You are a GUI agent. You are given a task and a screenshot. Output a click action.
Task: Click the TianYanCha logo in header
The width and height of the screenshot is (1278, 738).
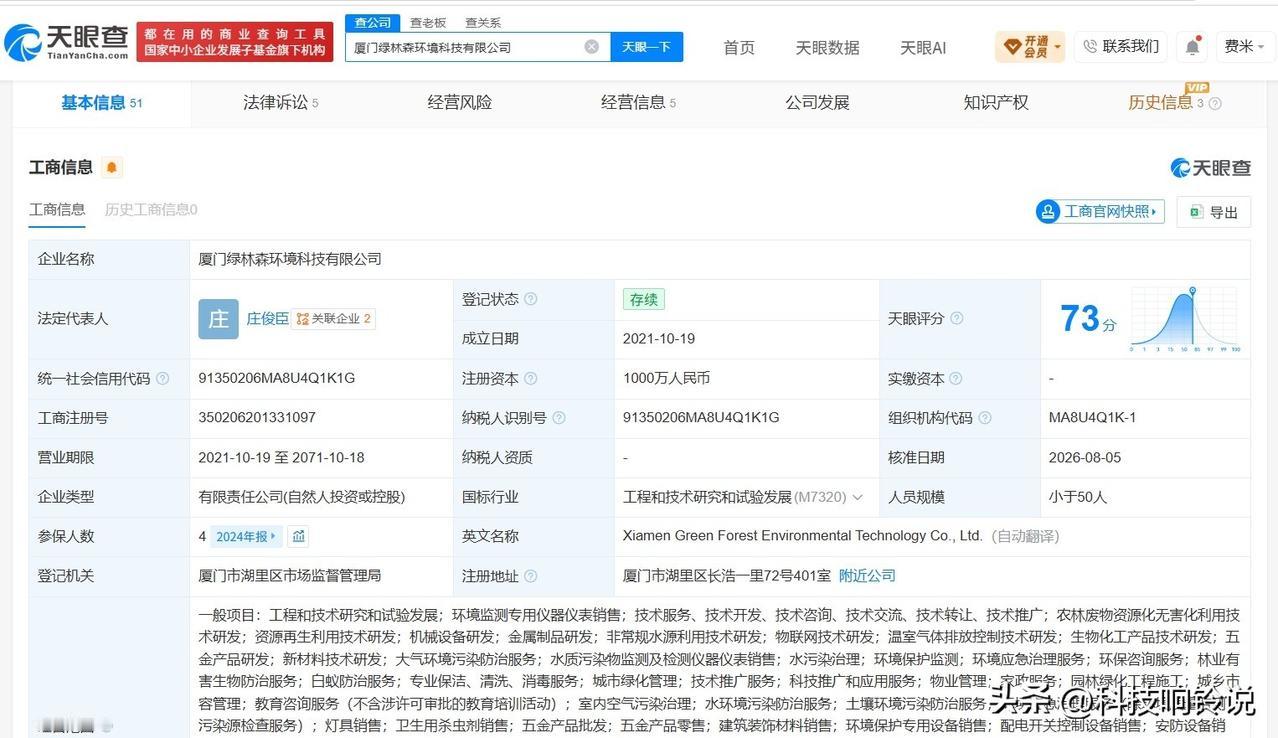[x=66, y=42]
